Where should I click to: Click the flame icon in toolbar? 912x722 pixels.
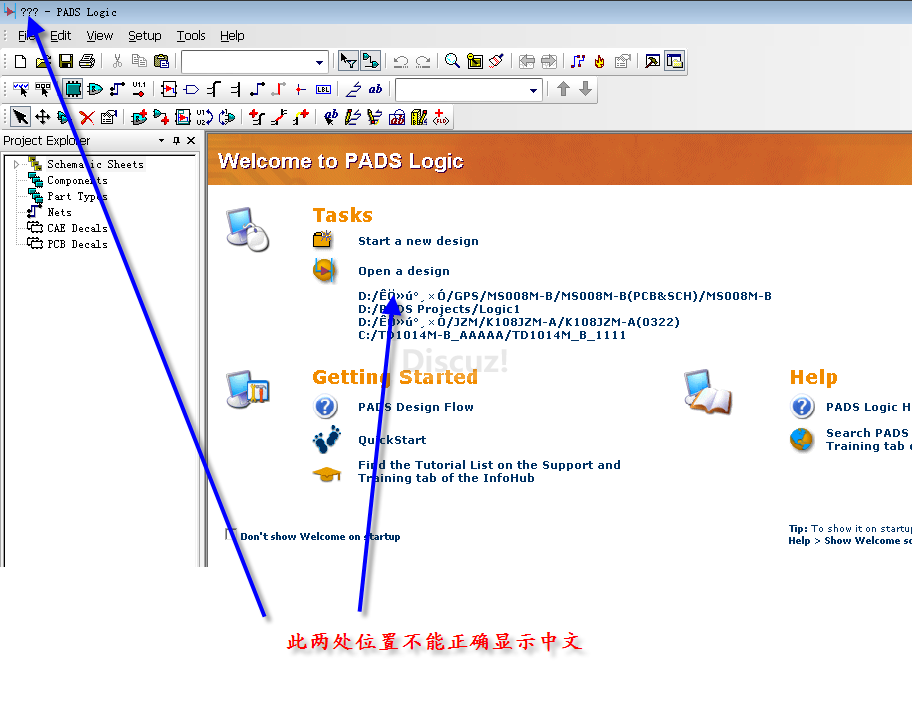(x=600, y=61)
